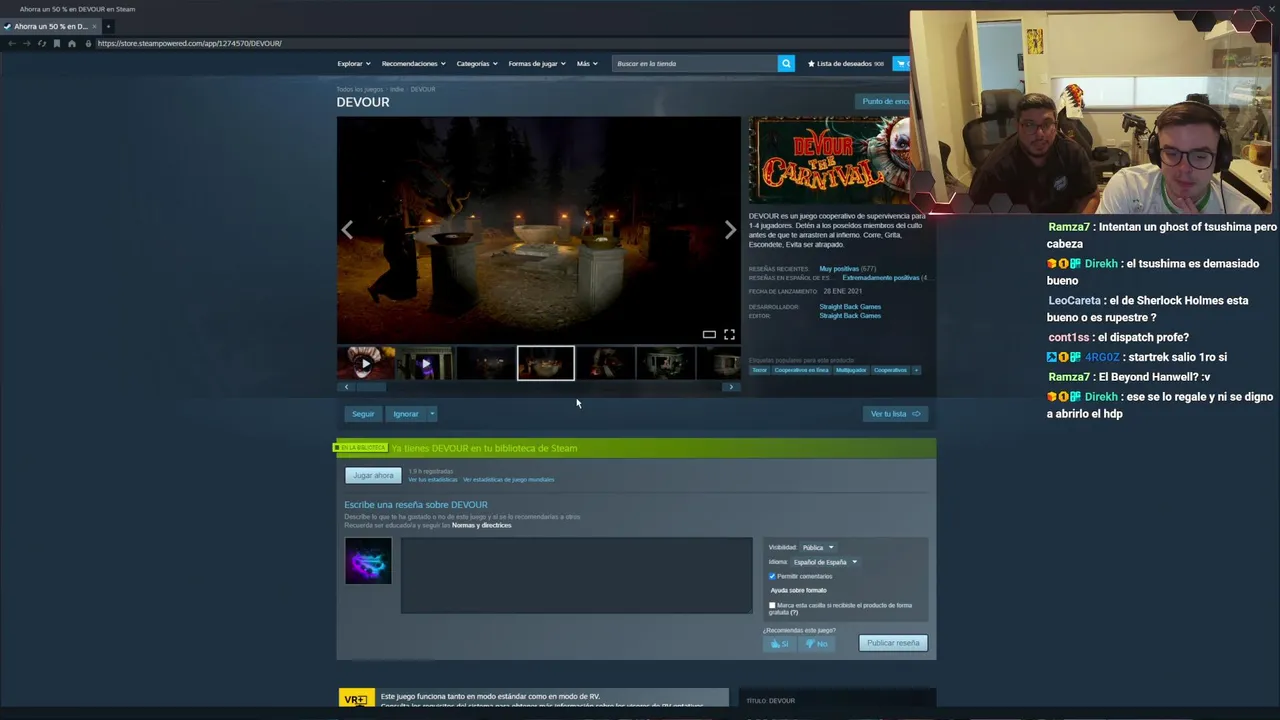1280x720 pixels.
Task: Open 'Ver tus estadísticas' link
Action: [432, 480]
